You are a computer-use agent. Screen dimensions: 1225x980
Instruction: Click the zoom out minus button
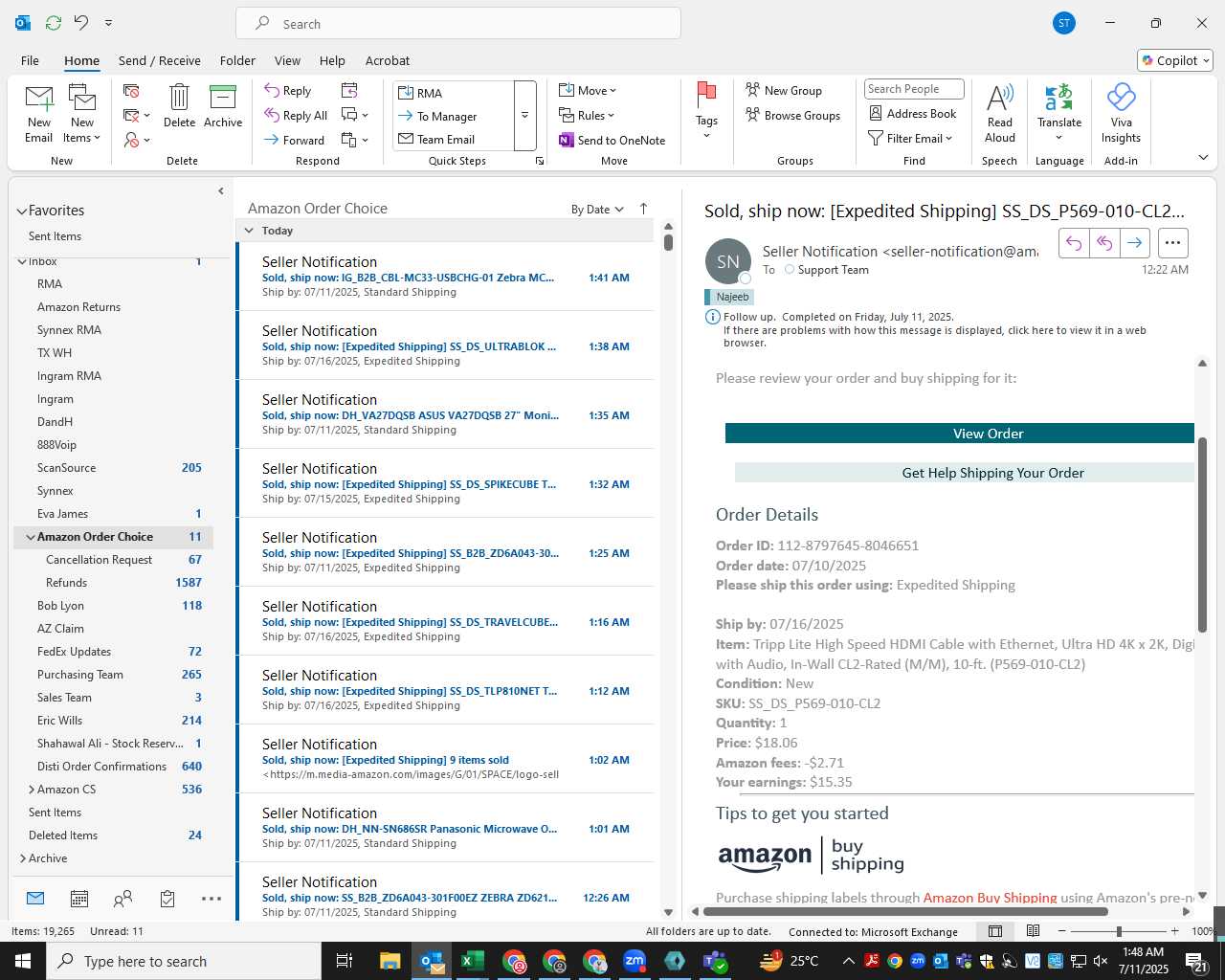[x=1061, y=931]
